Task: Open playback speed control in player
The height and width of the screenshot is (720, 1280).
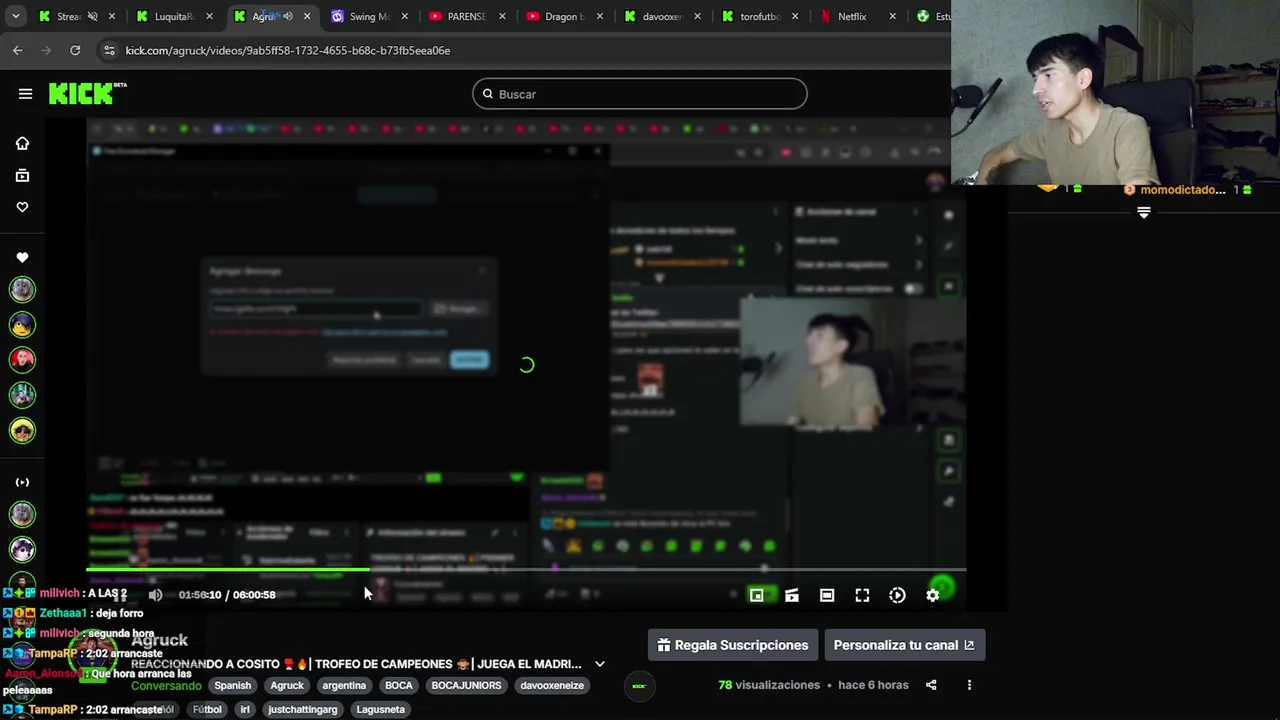Action: pos(897,595)
